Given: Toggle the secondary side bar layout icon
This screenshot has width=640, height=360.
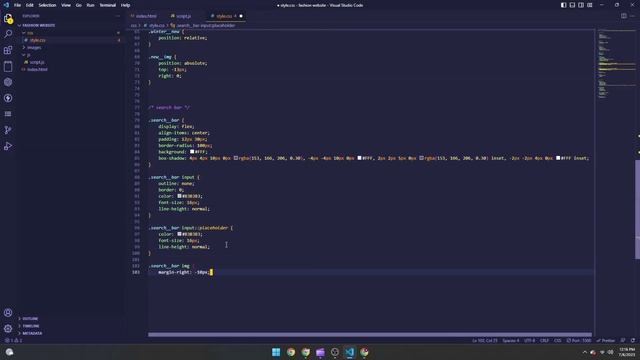Looking at the screenshot, I should pos(581,5).
